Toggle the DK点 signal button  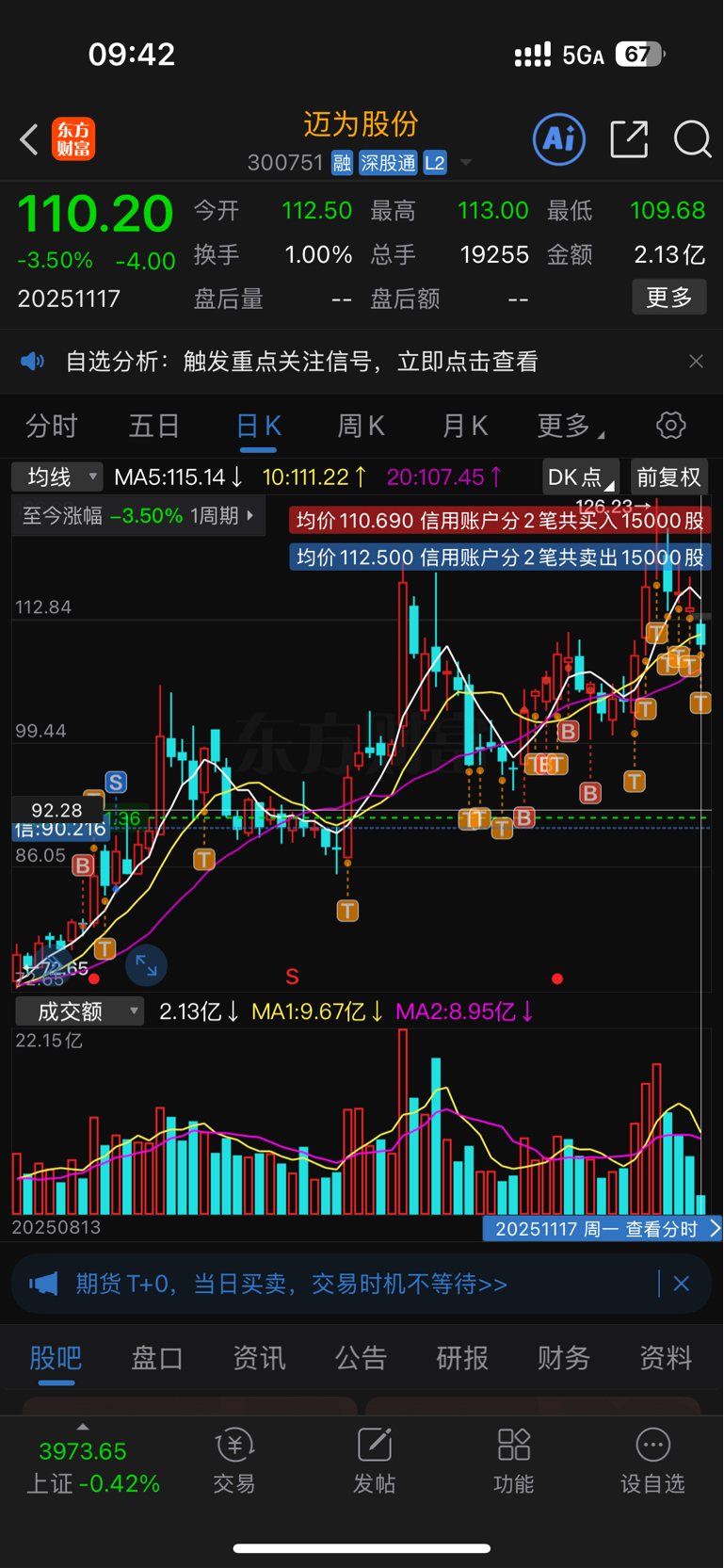click(x=581, y=477)
